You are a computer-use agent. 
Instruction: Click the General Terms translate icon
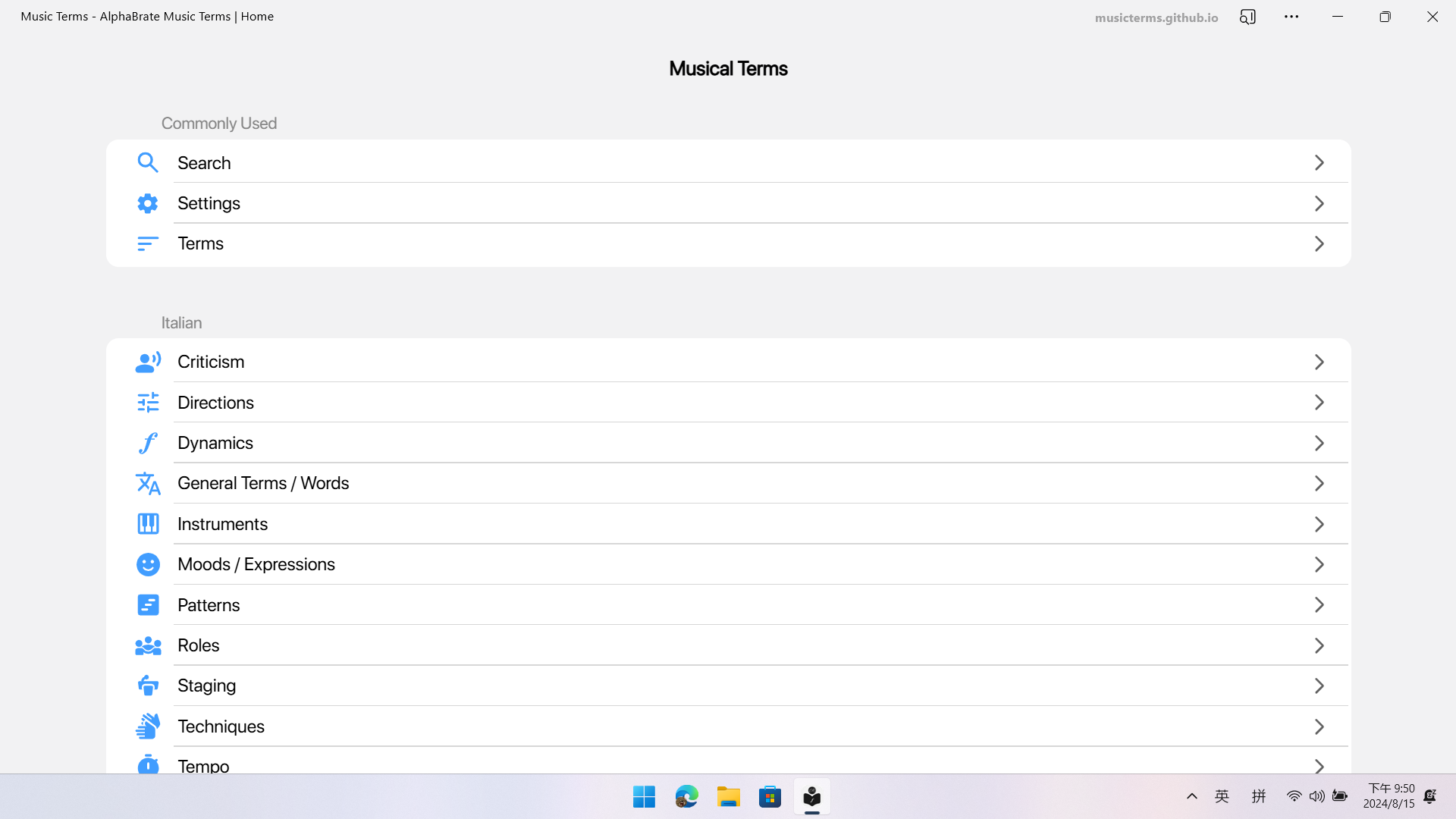[x=148, y=484]
